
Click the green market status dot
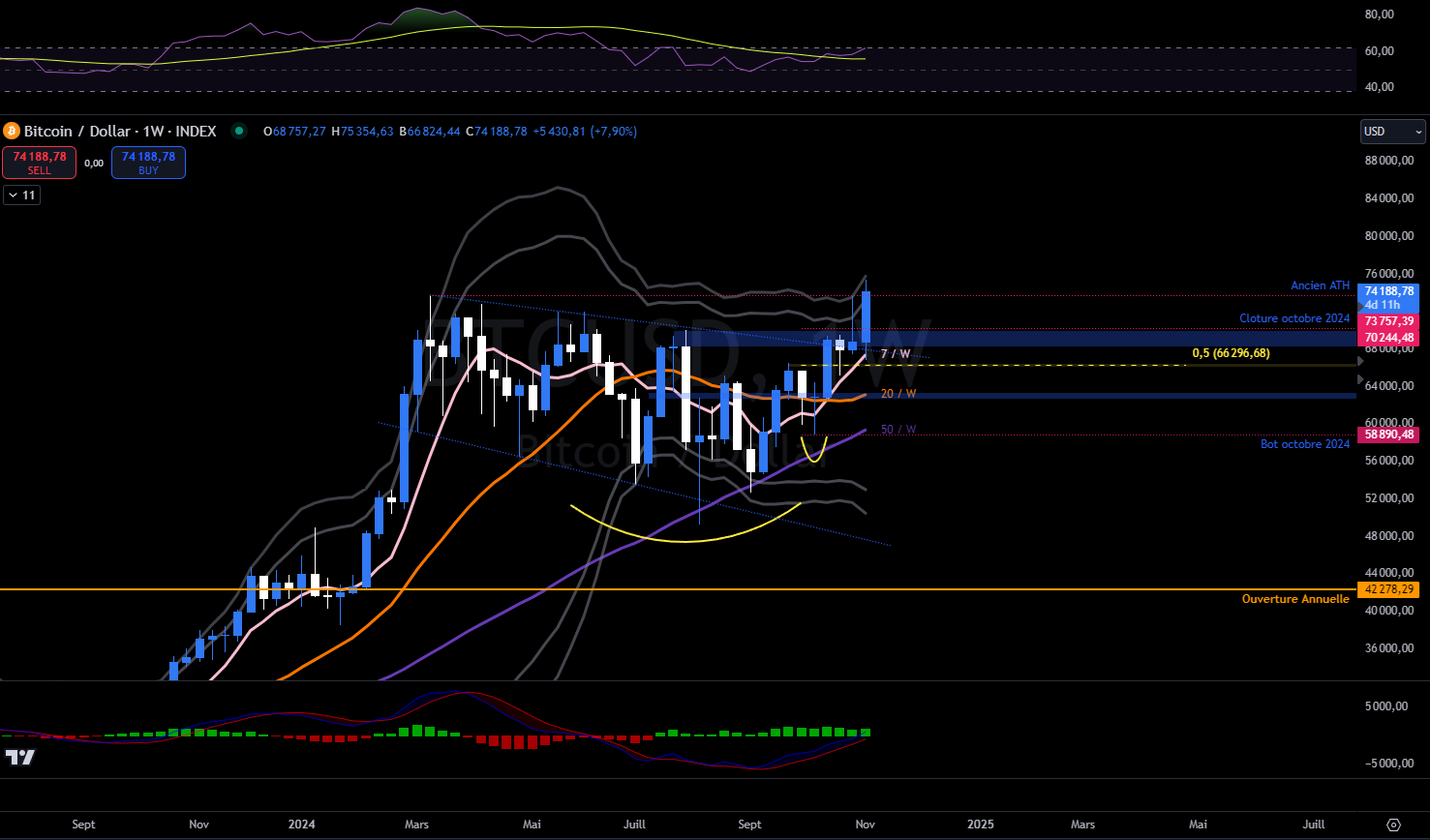(238, 131)
